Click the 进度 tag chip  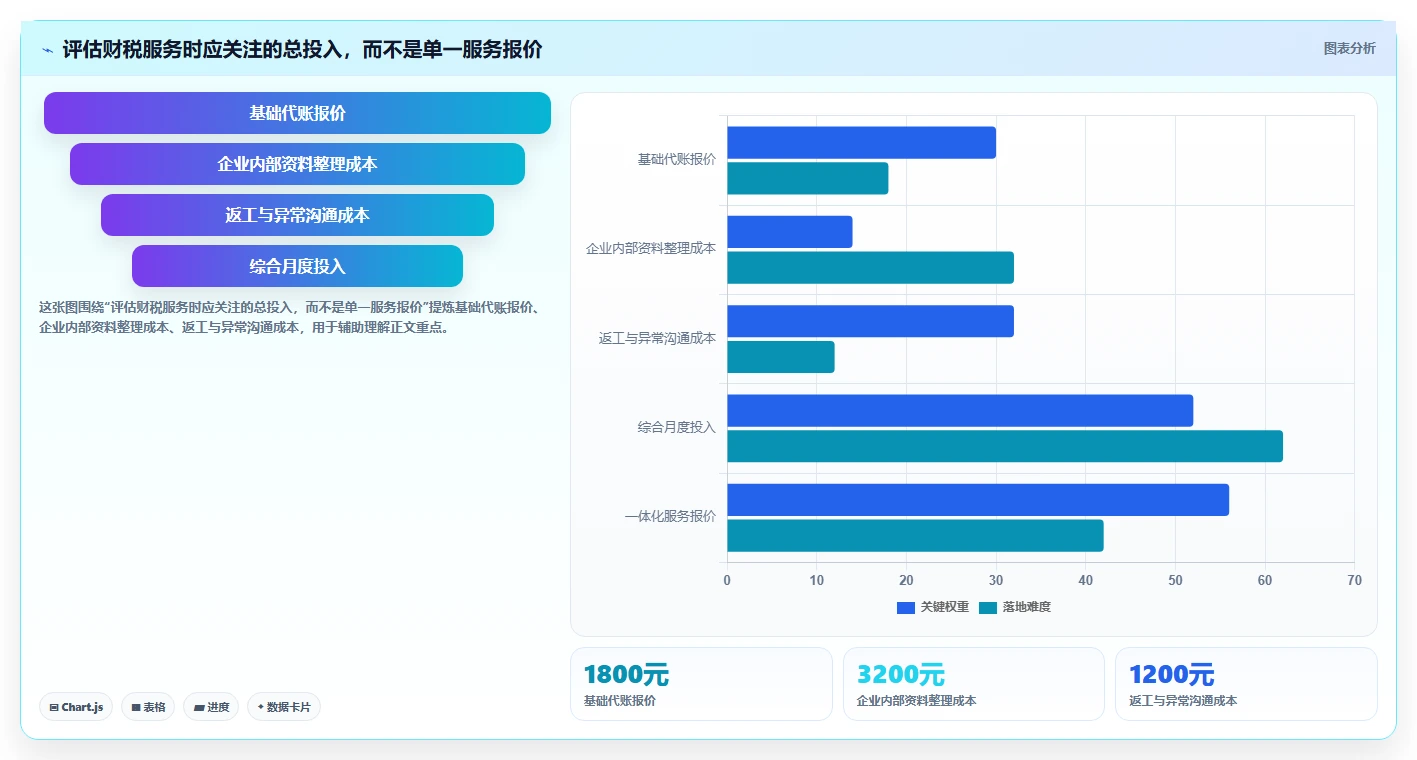coord(211,707)
